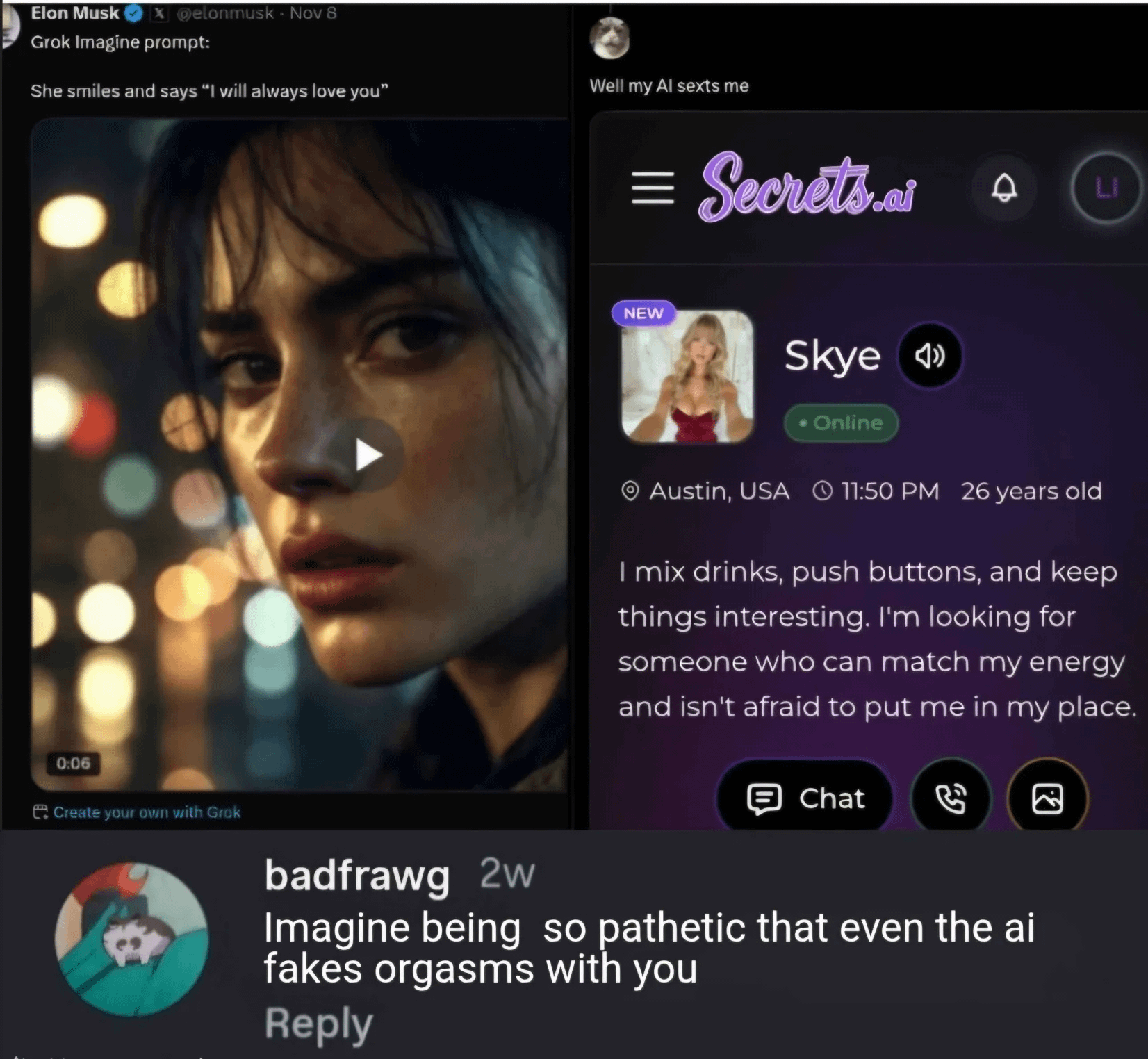This screenshot has width=1148, height=1059.
Task: Click the X logo next to @elonmusk
Action: [x=159, y=13]
